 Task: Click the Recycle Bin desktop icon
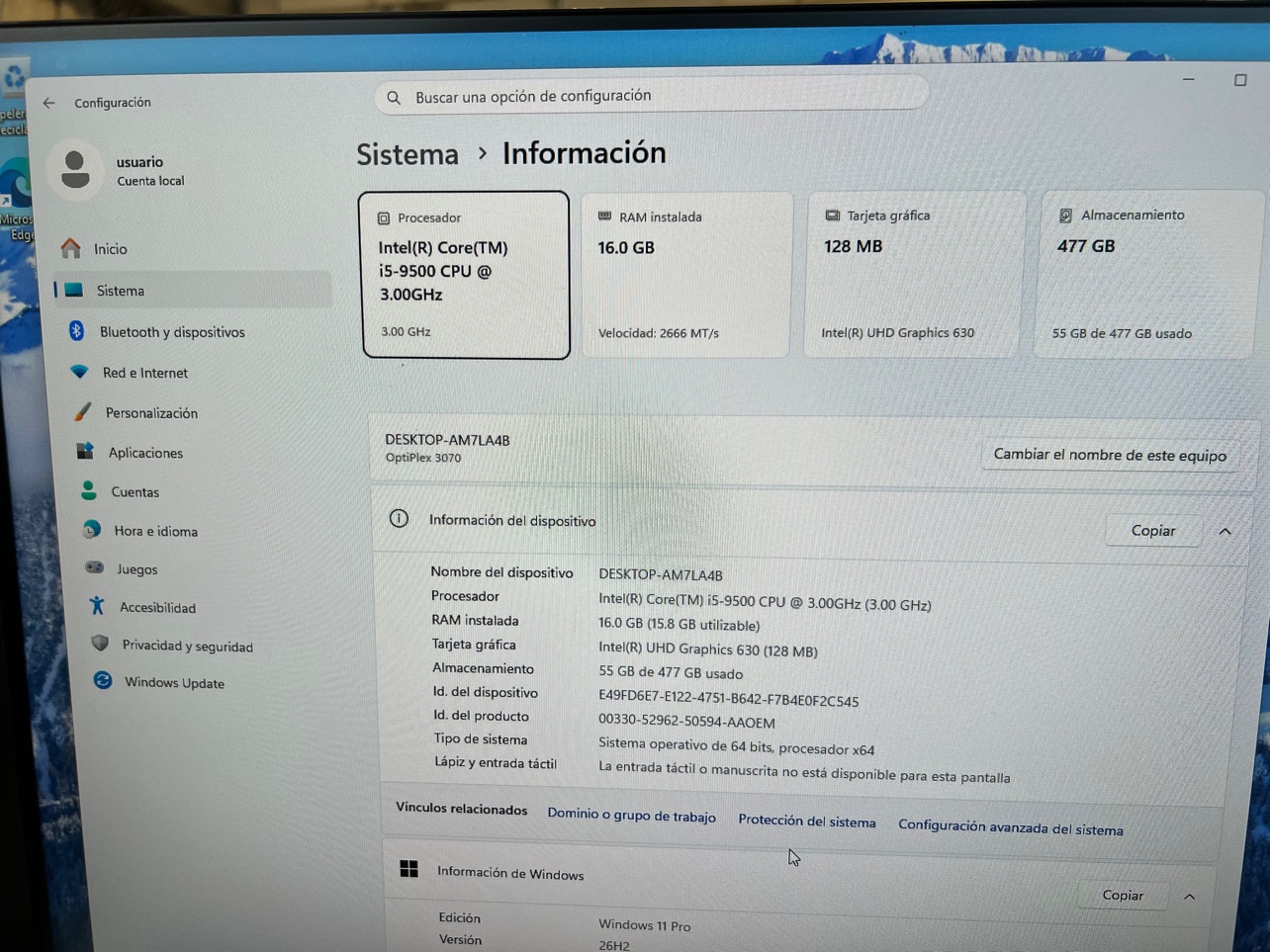coord(13,99)
